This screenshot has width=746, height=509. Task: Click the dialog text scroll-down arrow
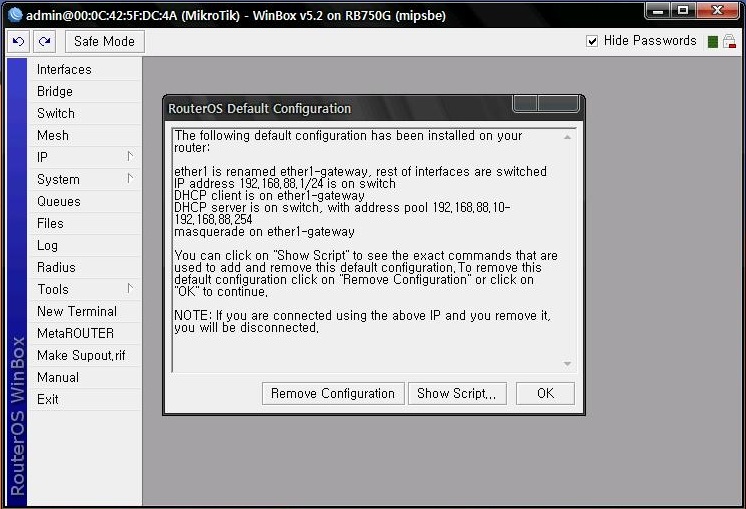[567, 364]
